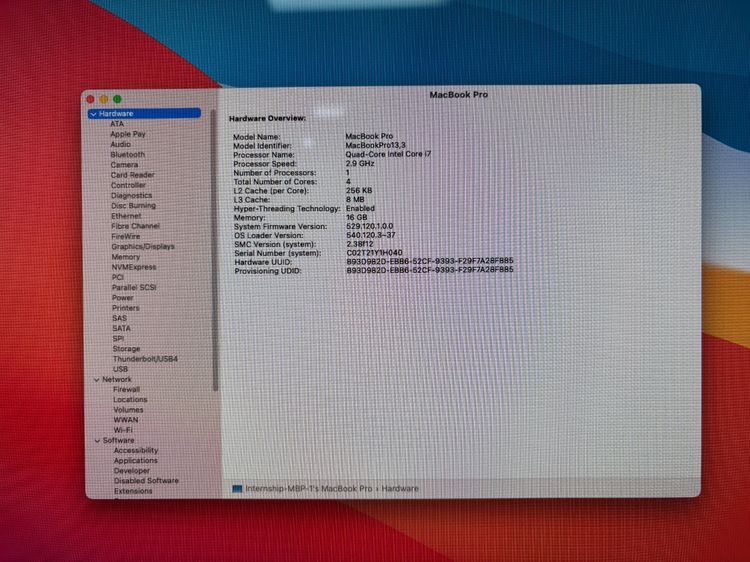This screenshot has width=750, height=562.
Task: Select Apple Pay in the sidebar
Action: pos(128,134)
